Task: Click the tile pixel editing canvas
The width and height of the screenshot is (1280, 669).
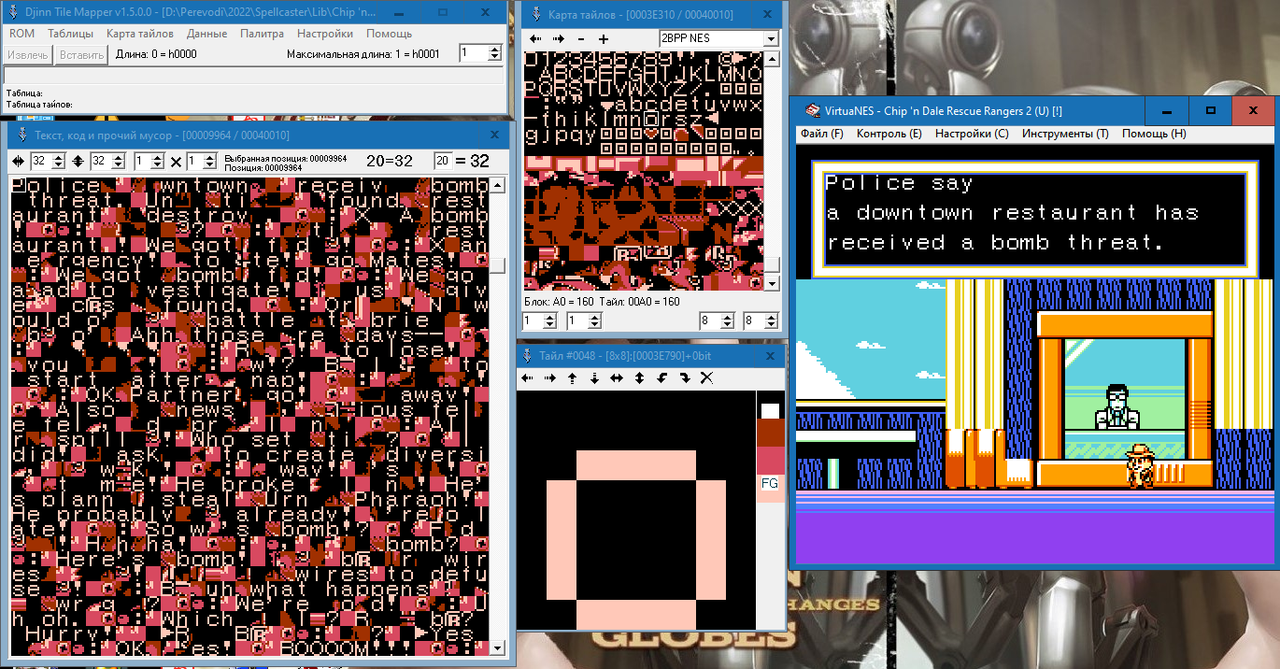Action: (x=636, y=510)
